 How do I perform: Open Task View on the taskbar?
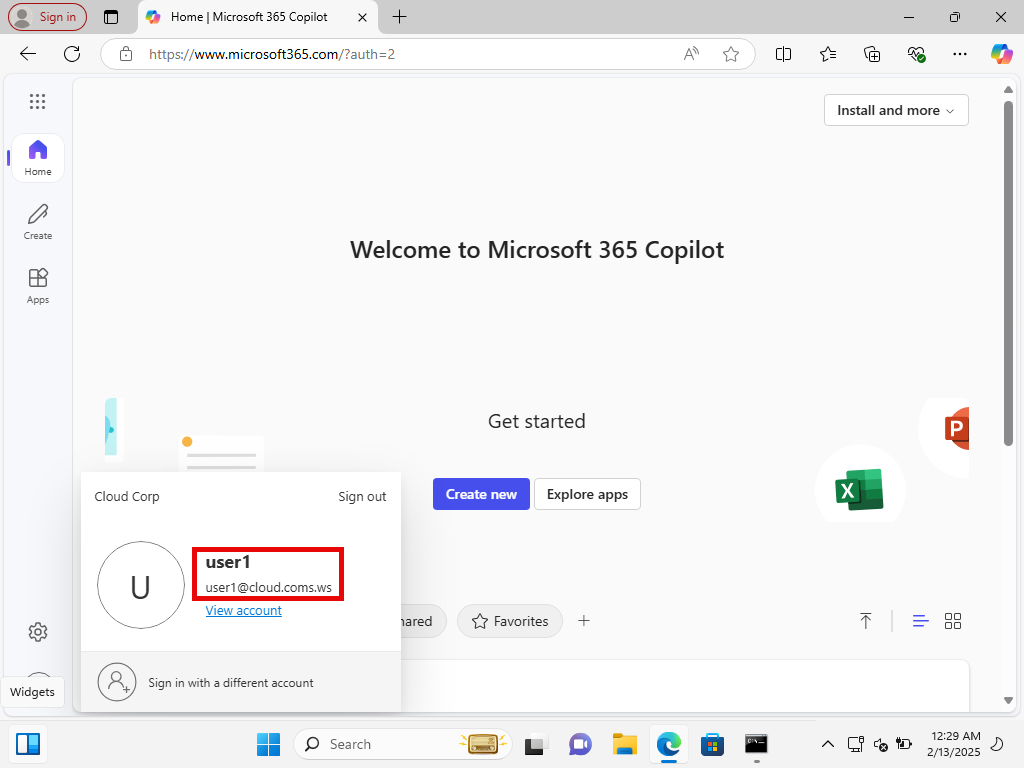point(536,744)
